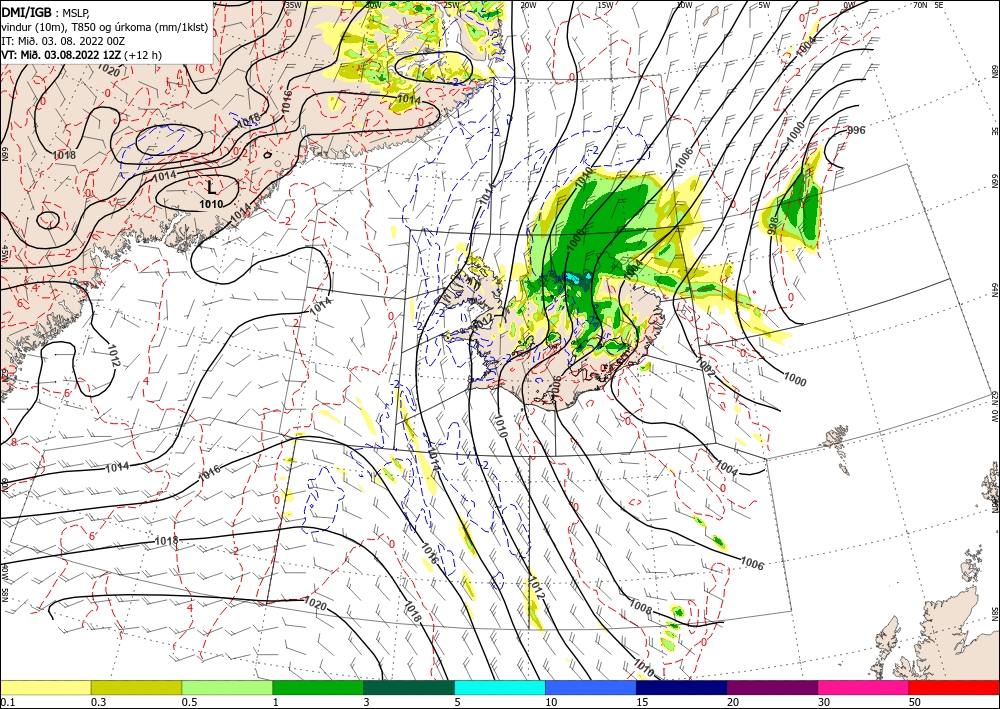The image size is (1000, 709).
Task: Click the legend value 3
Action: (367, 702)
